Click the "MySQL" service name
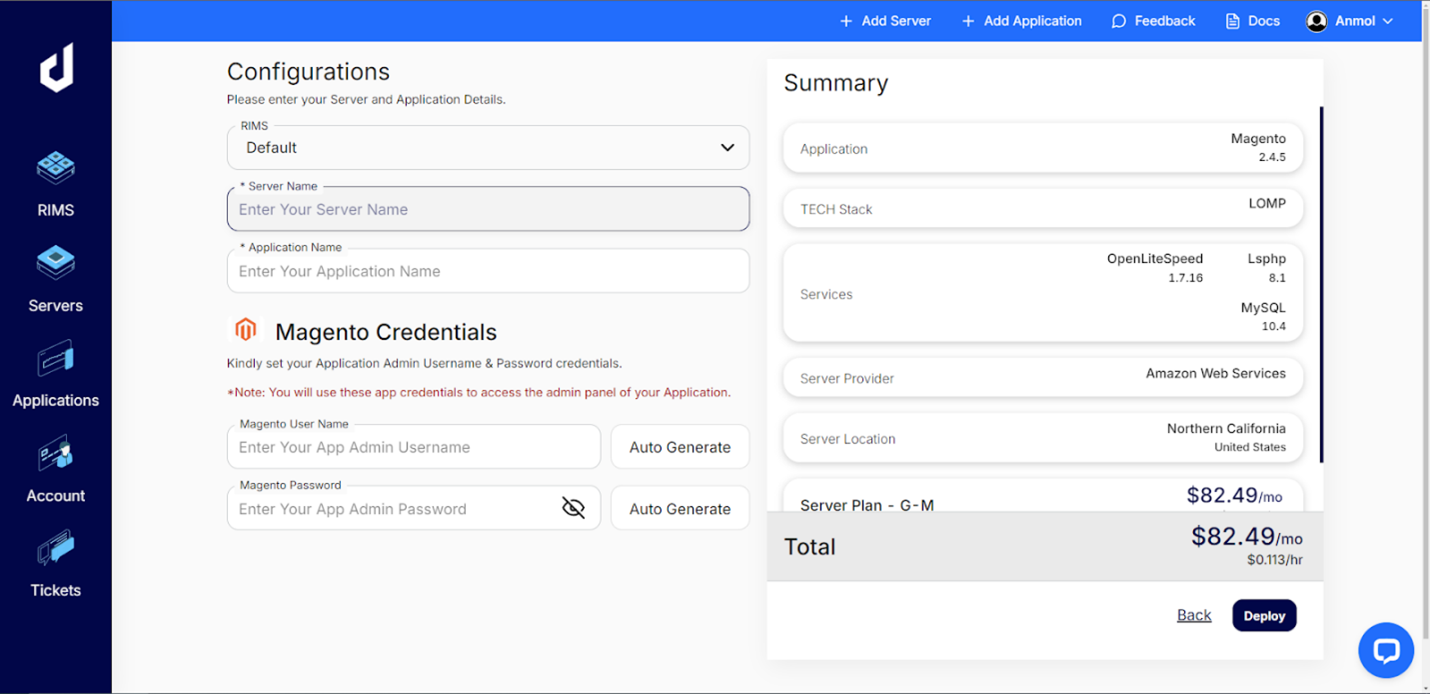Image resolution: width=1430 pixels, height=694 pixels. coord(1263,308)
